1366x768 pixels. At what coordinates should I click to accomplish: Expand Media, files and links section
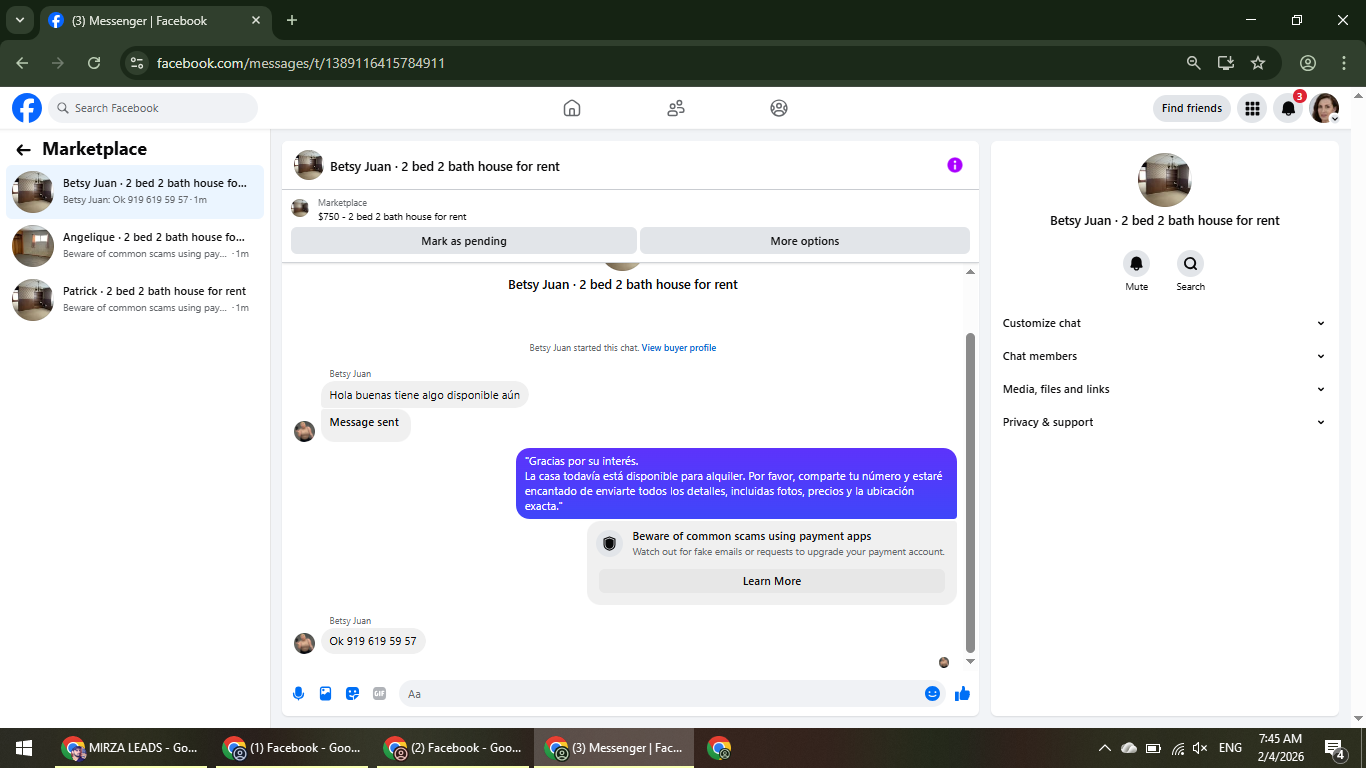tap(1164, 389)
